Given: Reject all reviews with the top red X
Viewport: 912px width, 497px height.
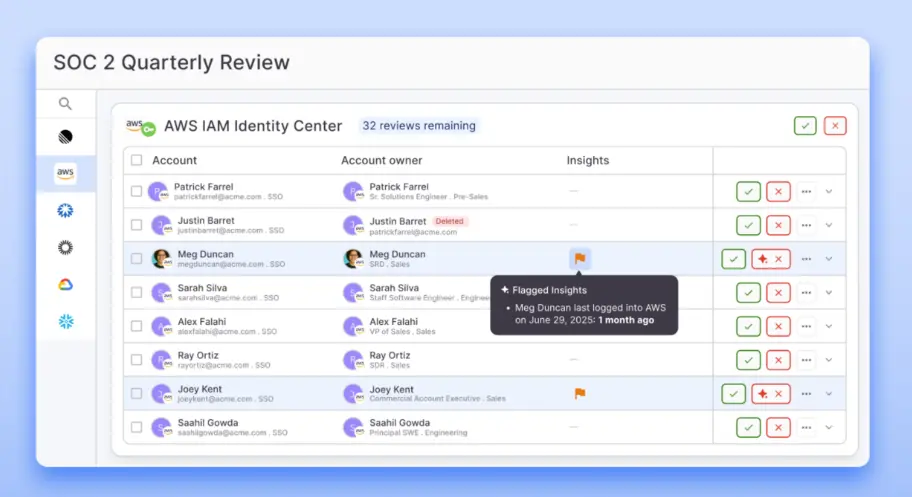Looking at the screenshot, I should tap(835, 126).
